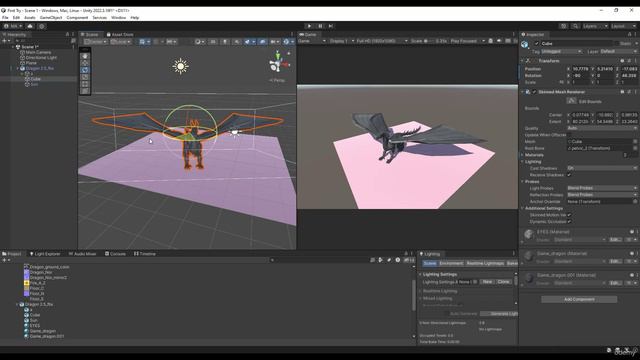The width and height of the screenshot is (640, 360).
Task: Open Reflection Probes dropdown
Action: [x=602, y=195]
